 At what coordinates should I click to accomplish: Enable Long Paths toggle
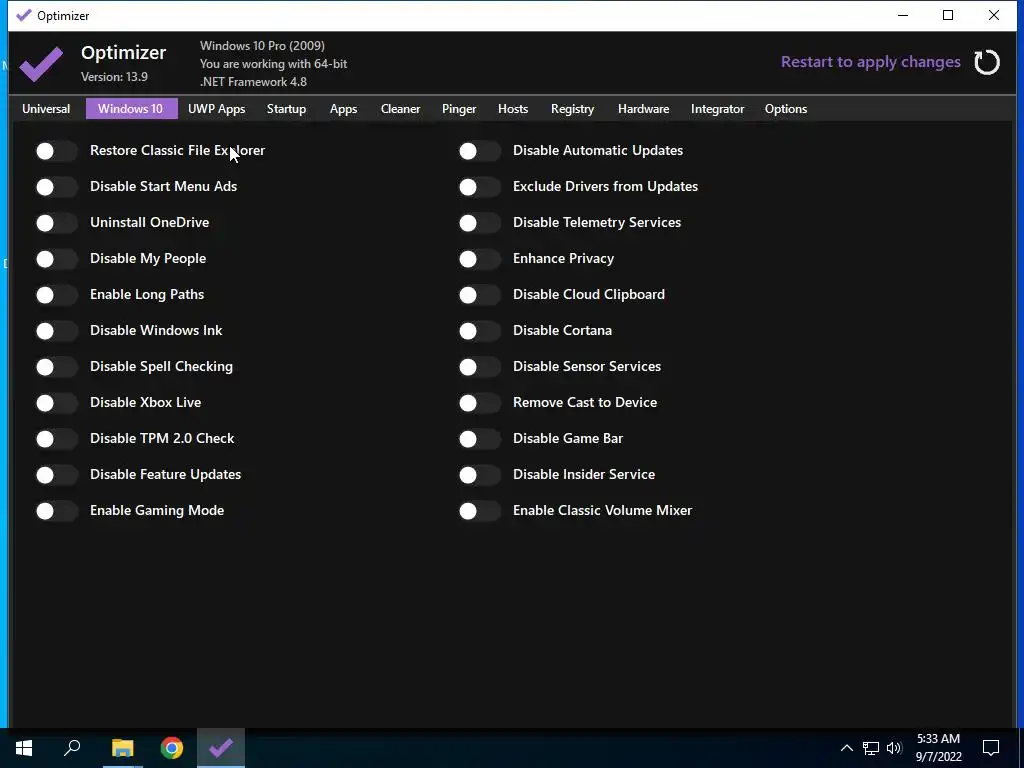pyautogui.click(x=56, y=295)
